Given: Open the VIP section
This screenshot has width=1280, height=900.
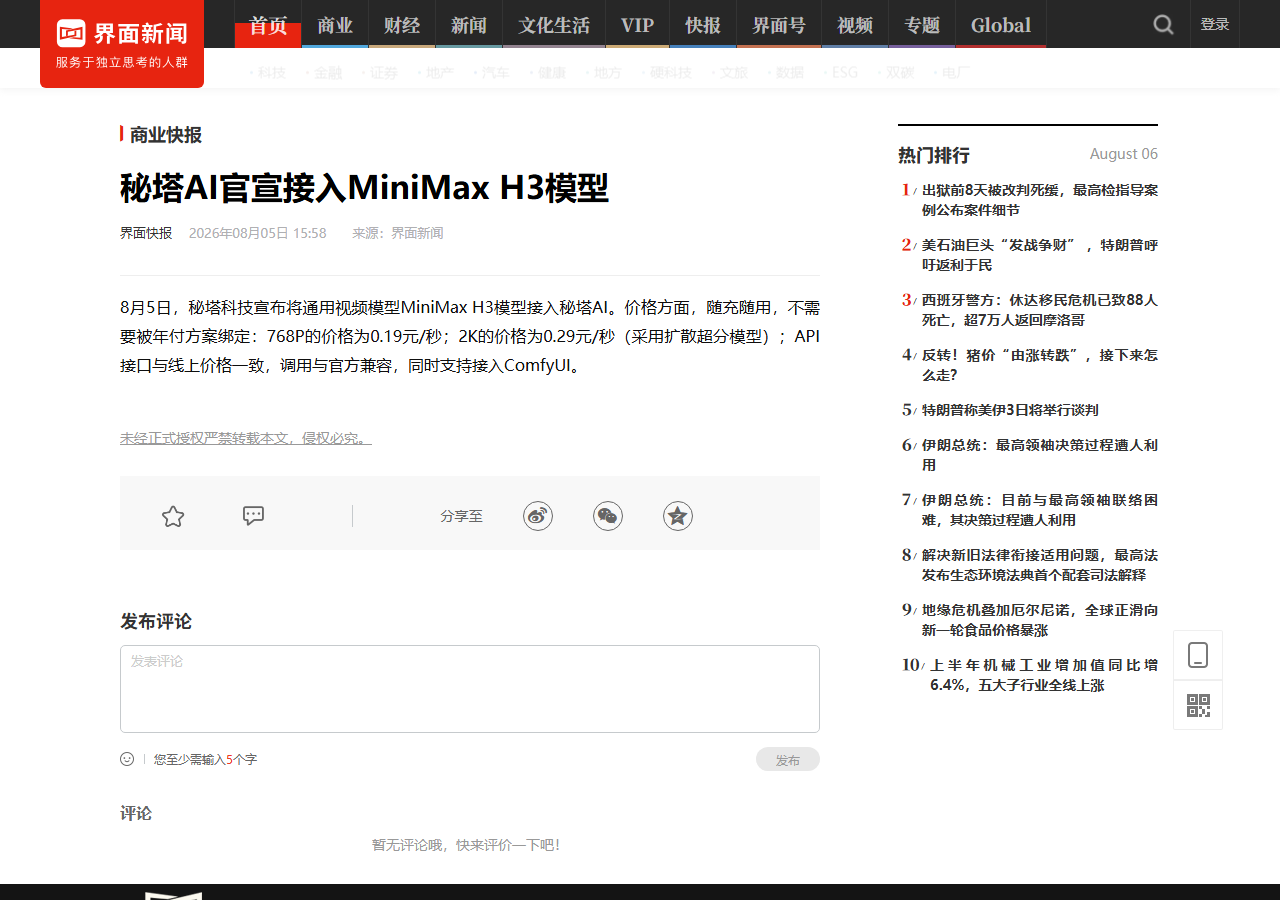Looking at the screenshot, I should click(x=637, y=25).
